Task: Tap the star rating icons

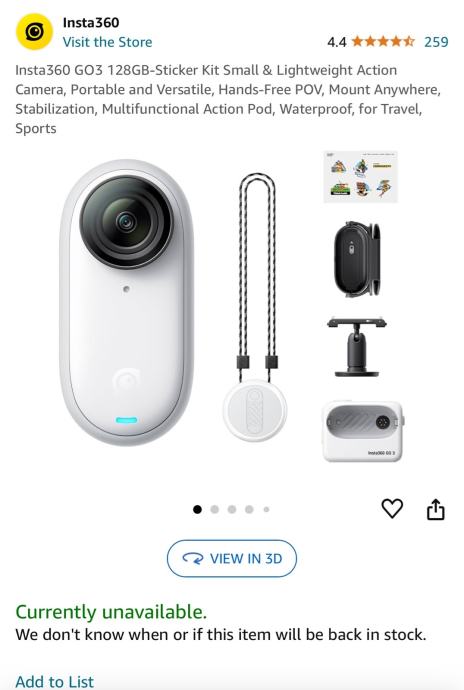Action: point(383,42)
